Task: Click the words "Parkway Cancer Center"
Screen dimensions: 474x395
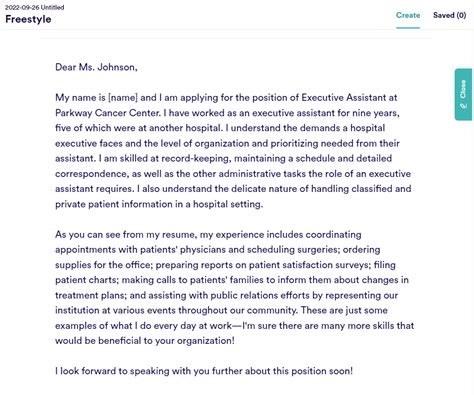Action: pyautogui.click(x=107, y=113)
